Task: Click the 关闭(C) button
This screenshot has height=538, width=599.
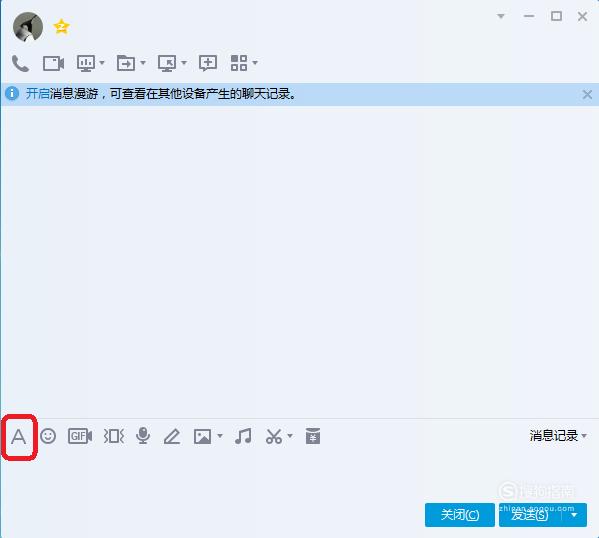Action: [460, 515]
